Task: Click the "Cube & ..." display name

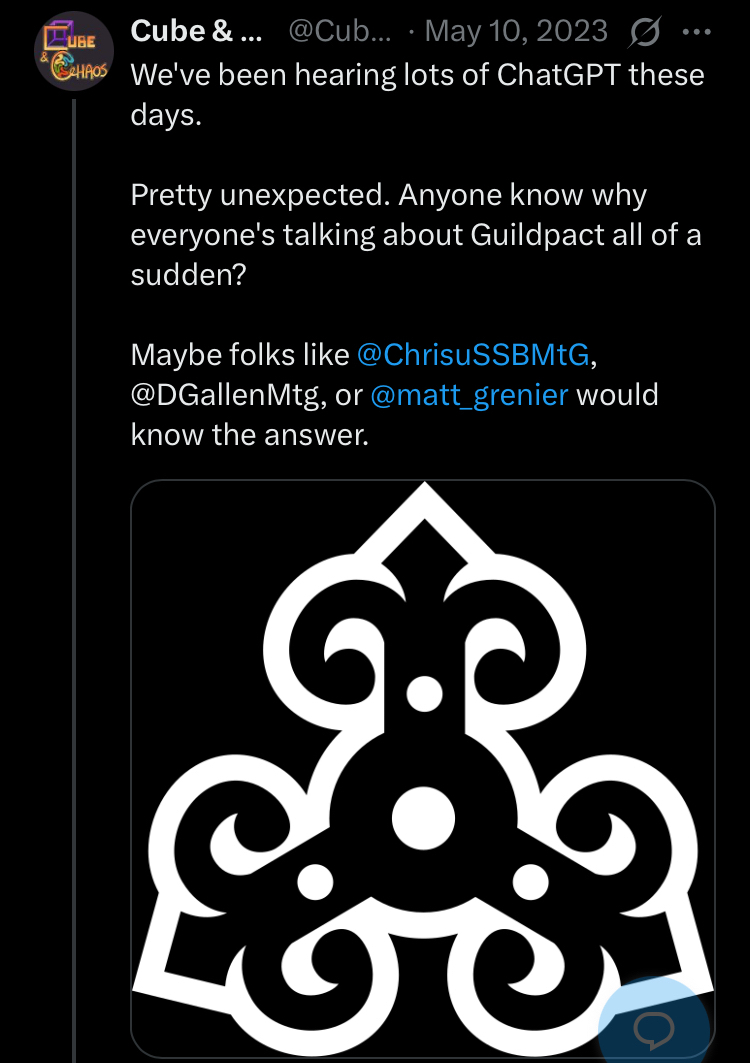Action: (196, 32)
